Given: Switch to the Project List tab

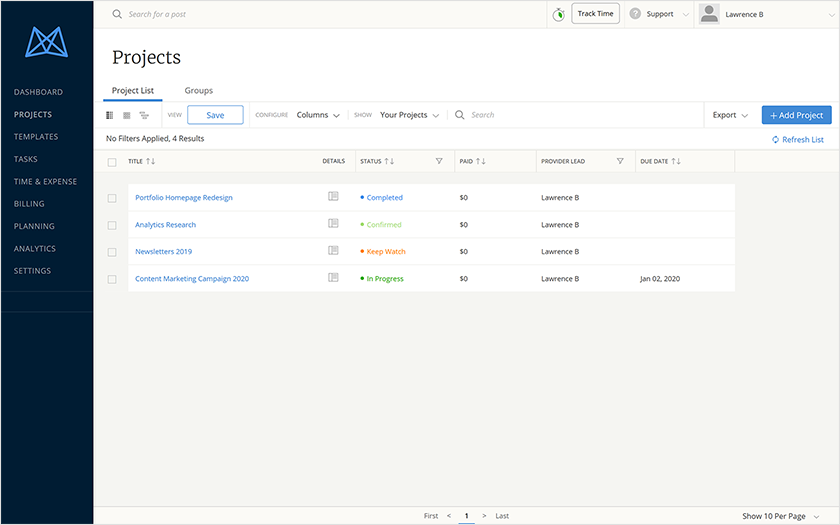Looking at the screenshot, I should pyautogui.click(x=133, y=90).
